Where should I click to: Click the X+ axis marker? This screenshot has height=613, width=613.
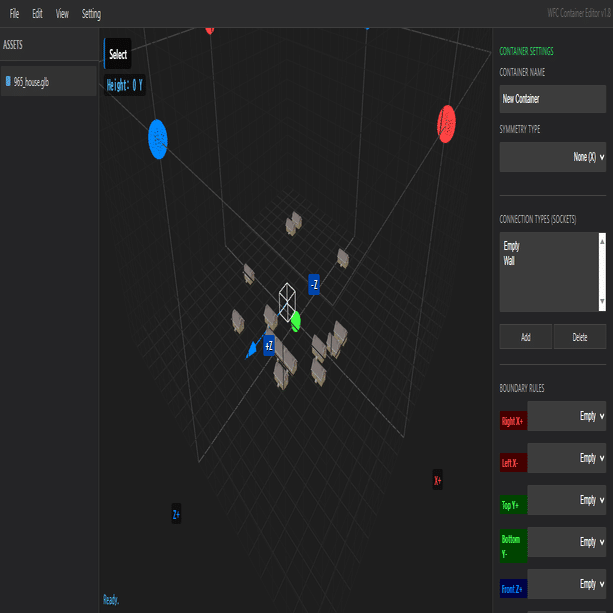[437, 480]
